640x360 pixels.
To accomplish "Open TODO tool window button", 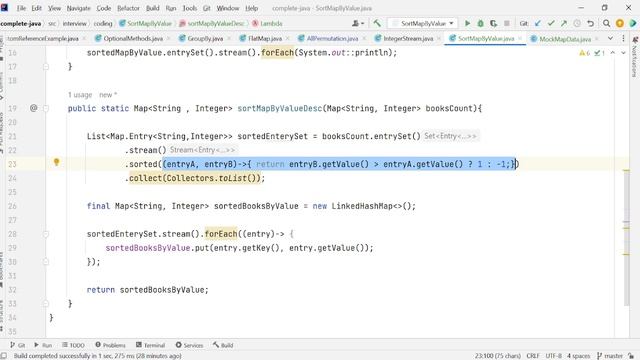I will 73,345.
